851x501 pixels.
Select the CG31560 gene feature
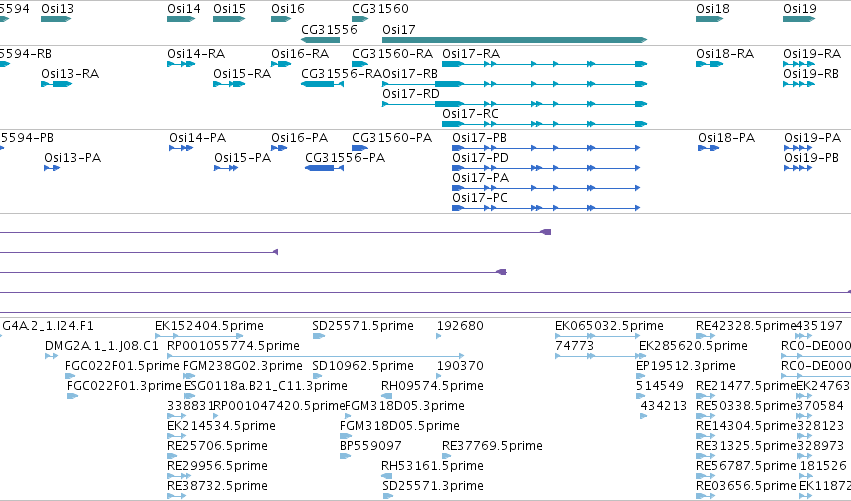pos(360,19)
